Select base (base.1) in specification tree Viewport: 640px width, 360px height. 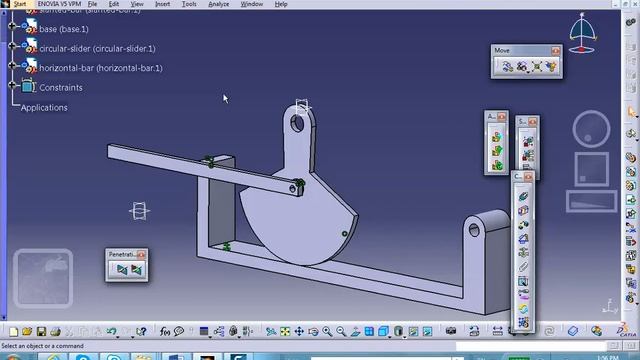64,29
